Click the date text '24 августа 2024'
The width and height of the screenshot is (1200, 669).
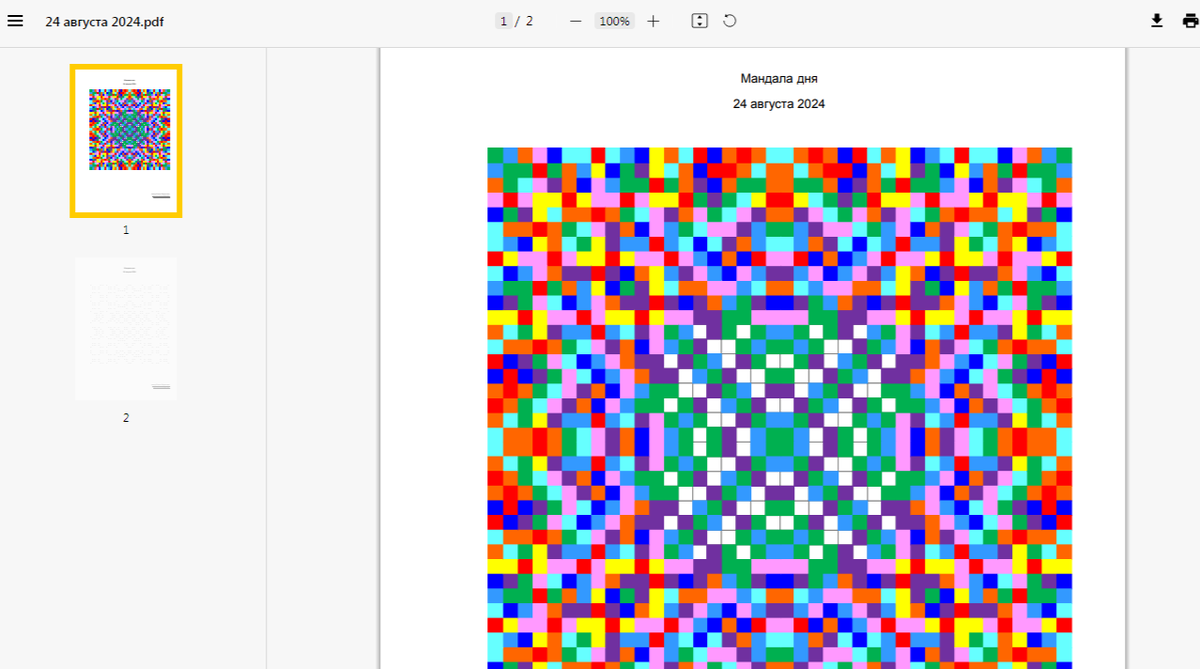[x=779, y=104]
